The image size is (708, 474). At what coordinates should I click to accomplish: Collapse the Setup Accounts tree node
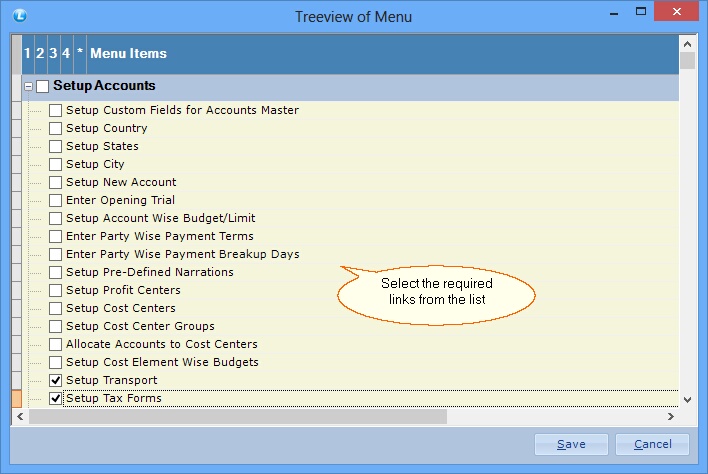point(28,87)
